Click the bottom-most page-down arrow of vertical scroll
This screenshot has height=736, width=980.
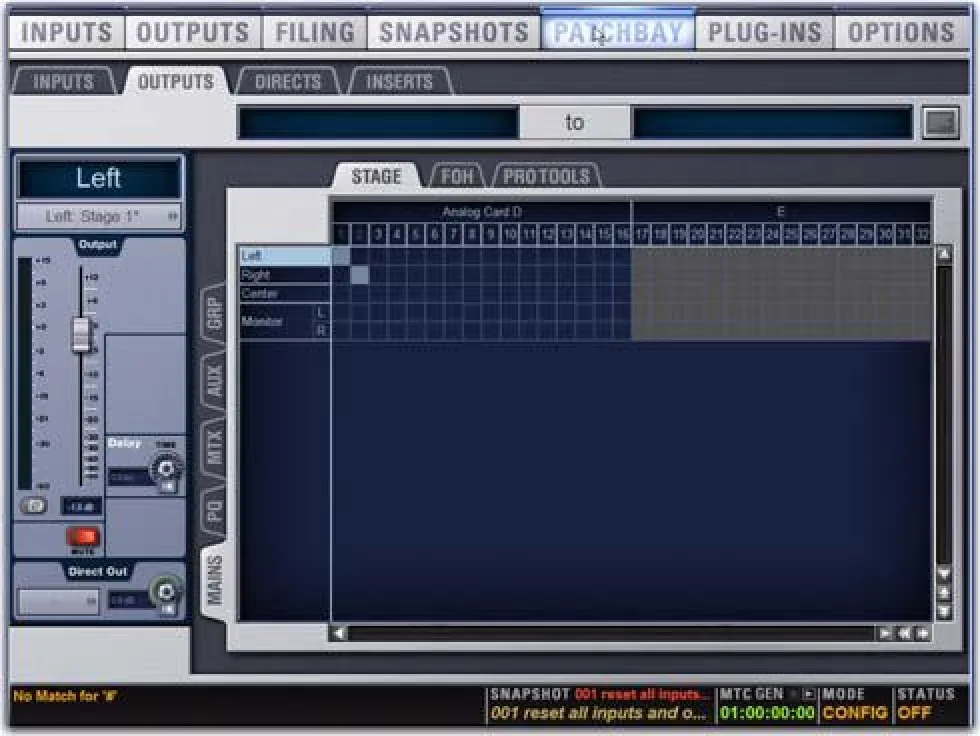tap(944, 612)
